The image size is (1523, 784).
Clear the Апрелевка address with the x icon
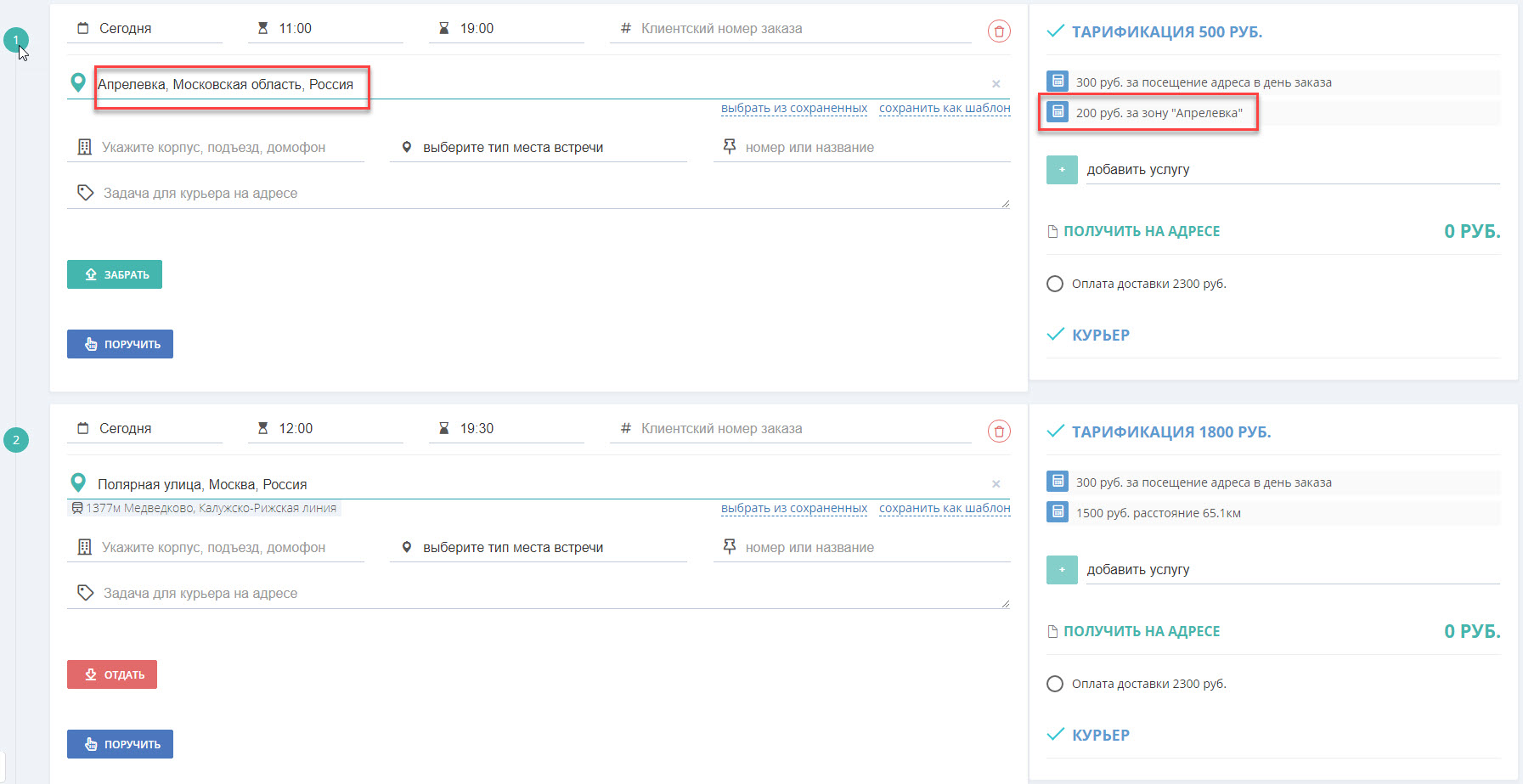[996, 84]
